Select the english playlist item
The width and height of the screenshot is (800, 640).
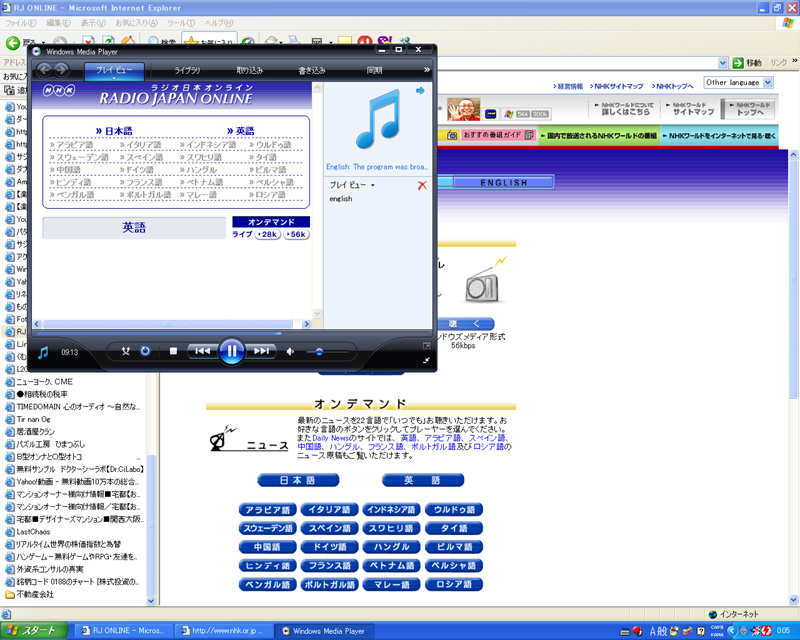click(x=341, y=199)
